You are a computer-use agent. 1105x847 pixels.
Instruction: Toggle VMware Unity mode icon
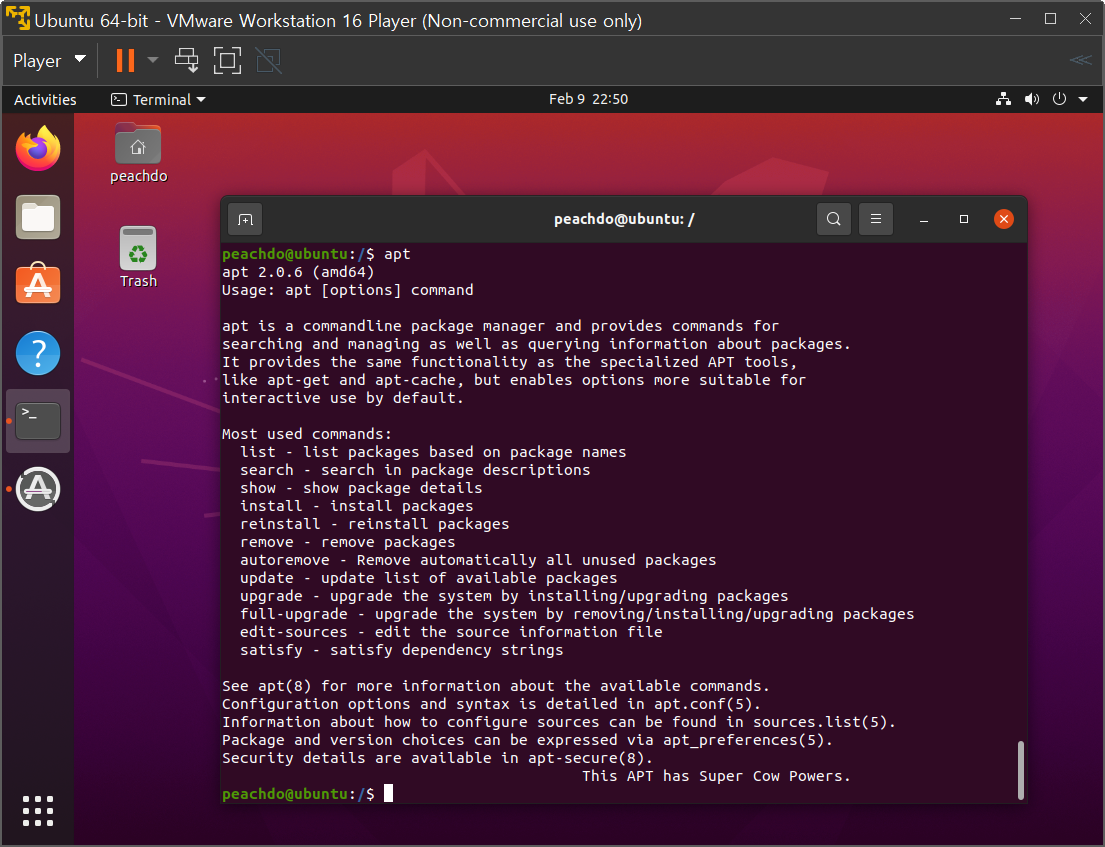[268, 61]
